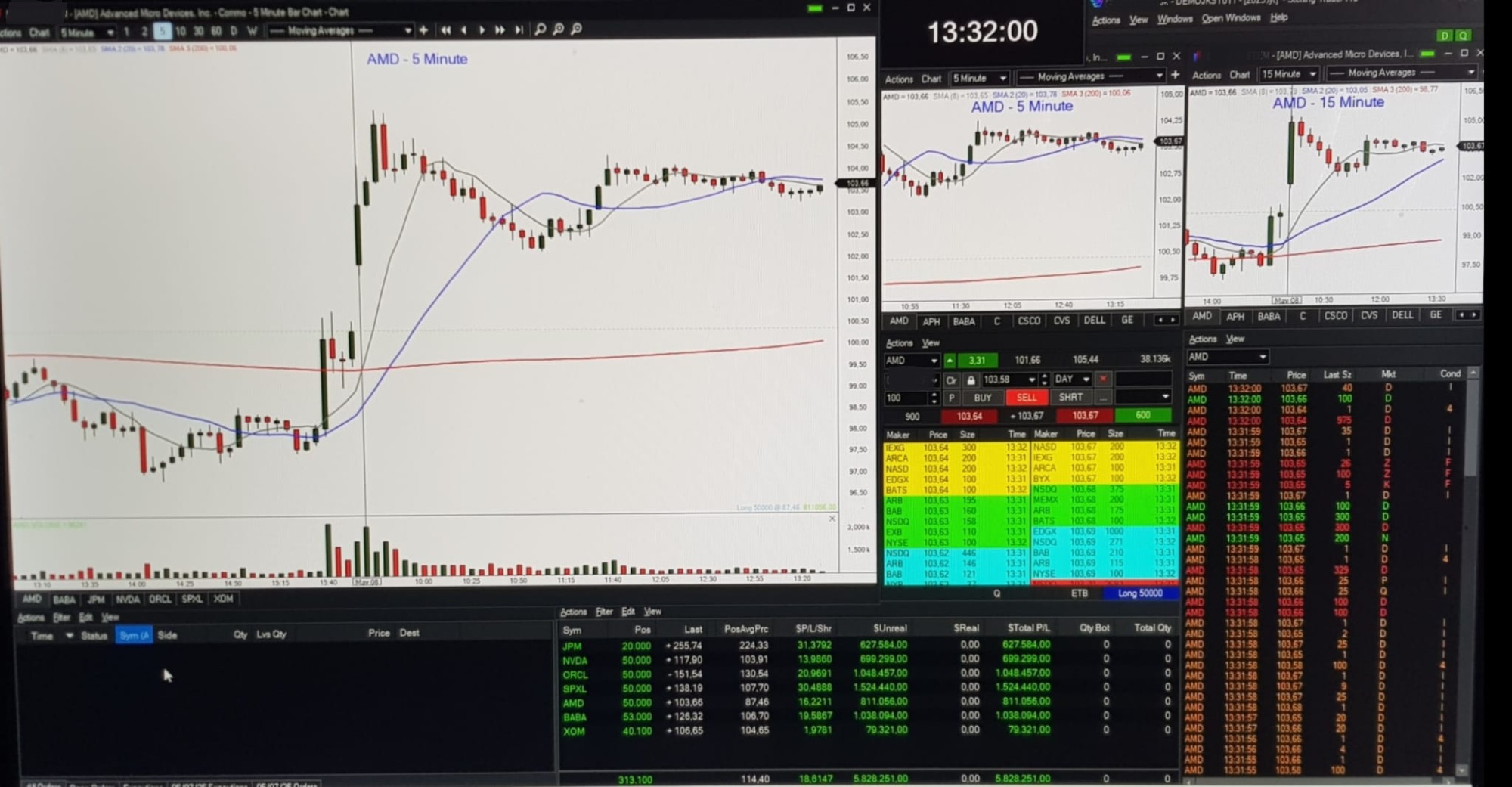Click the green up-arrow change indicator
1512x787 pixels.
click(x=950, y=361)
